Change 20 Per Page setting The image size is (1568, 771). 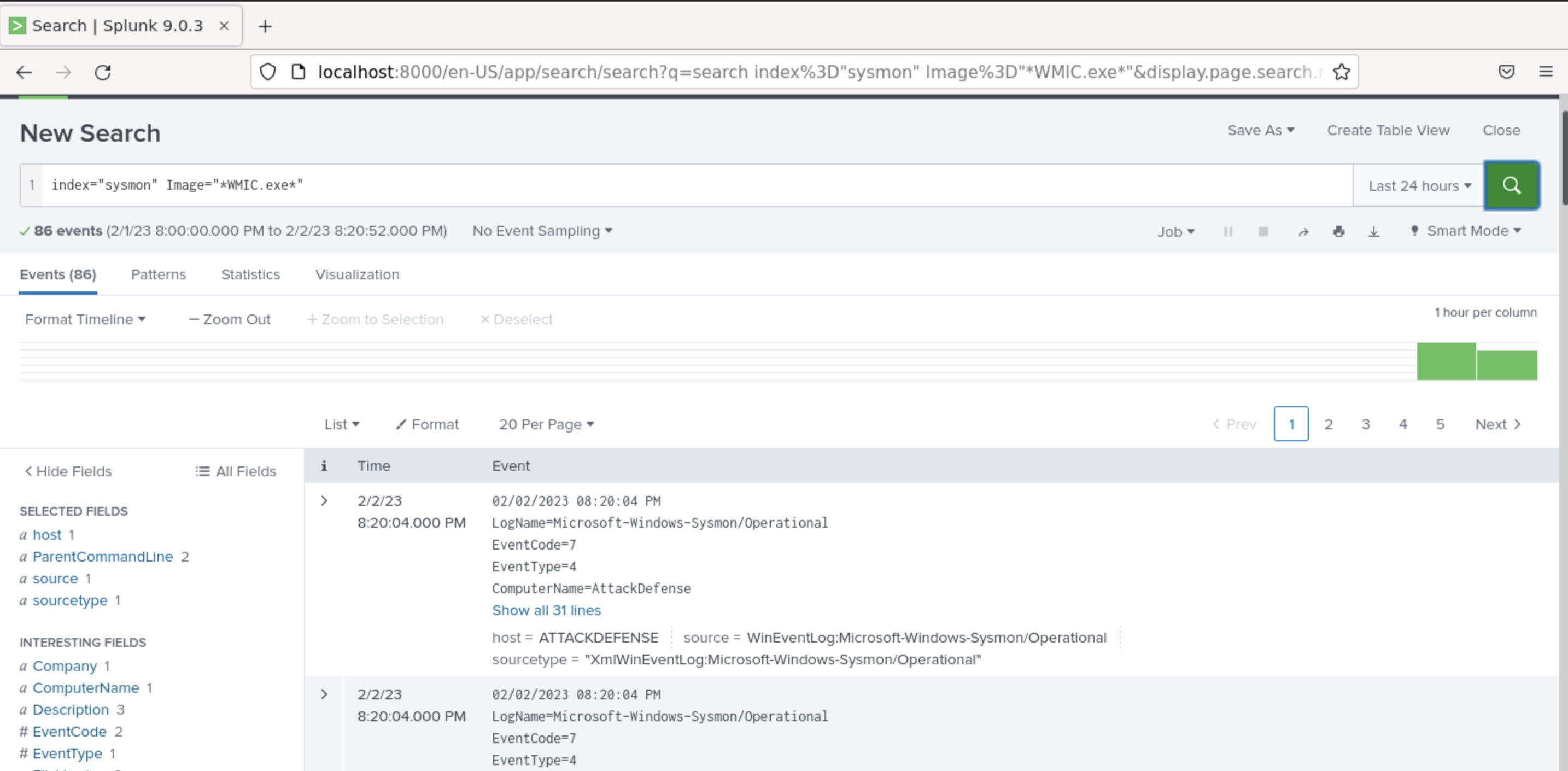point(546,424)
